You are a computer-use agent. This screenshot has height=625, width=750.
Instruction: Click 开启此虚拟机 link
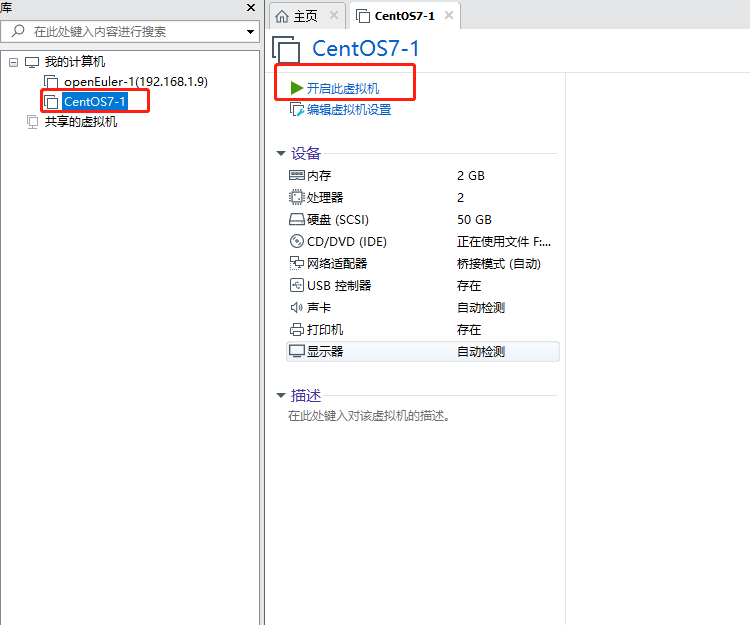coord(342,88)
